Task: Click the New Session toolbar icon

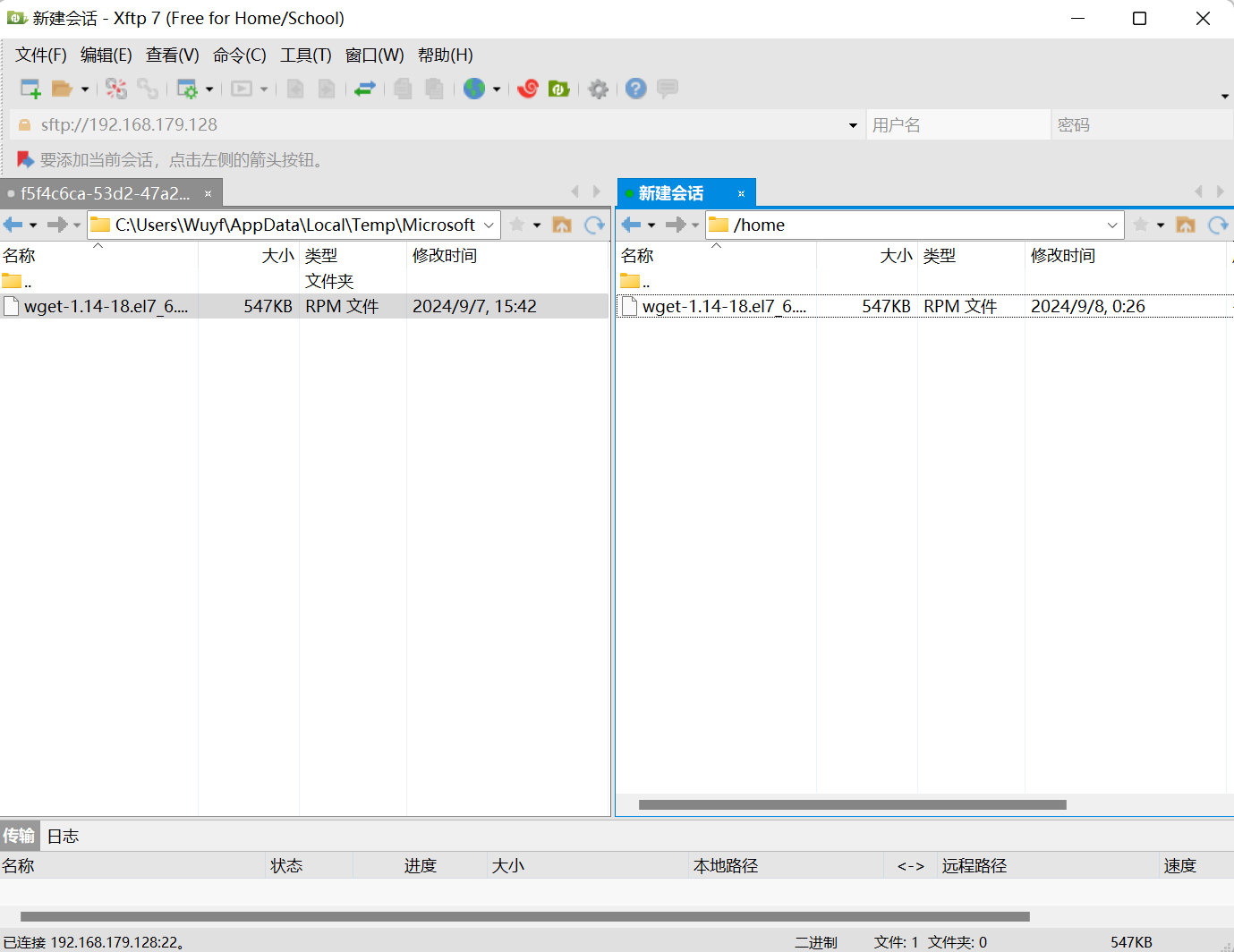Action: [x=30, y=89]
